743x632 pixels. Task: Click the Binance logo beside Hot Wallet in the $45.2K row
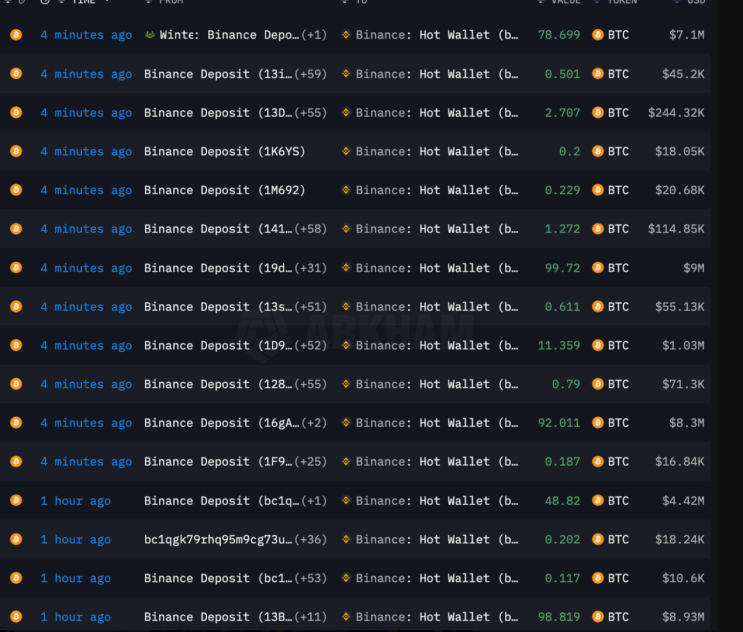(346, 73)
